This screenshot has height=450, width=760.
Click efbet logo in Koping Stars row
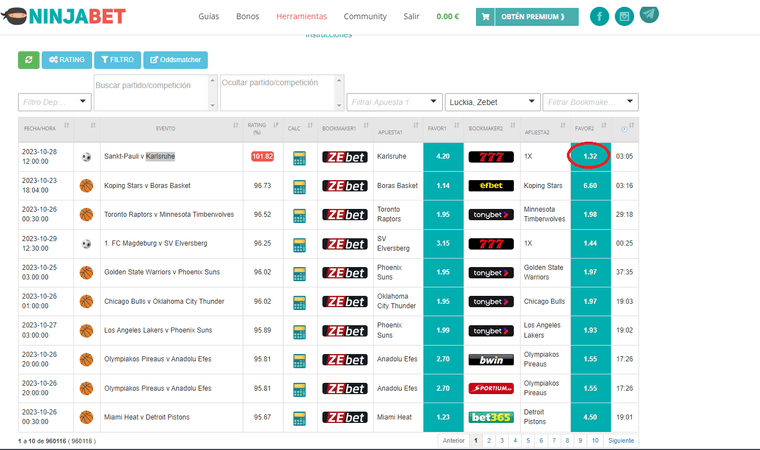pos(491,185)
